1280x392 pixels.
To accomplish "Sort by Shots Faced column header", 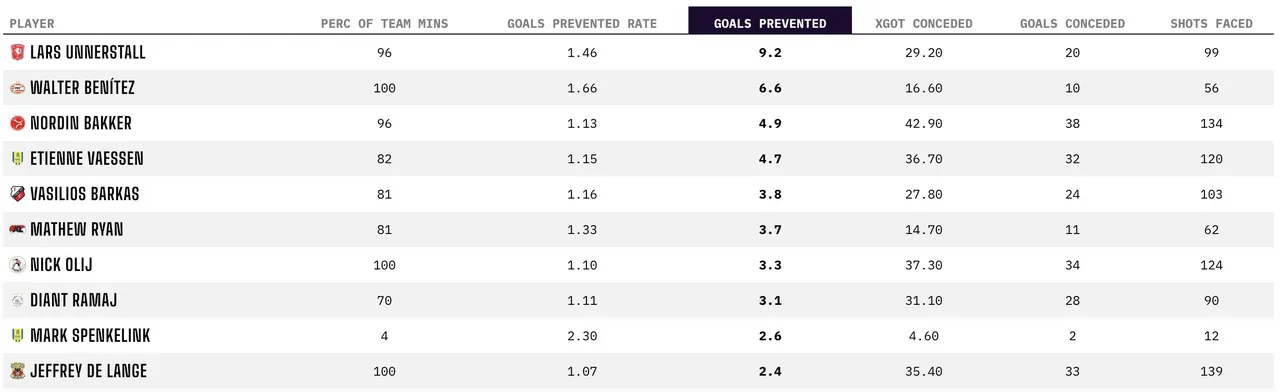I will coord(1211,23).
